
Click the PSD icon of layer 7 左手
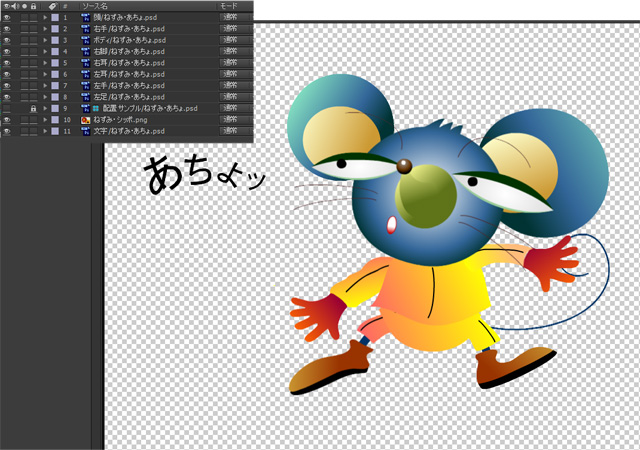pyautogui.click(x=85, y=86)
